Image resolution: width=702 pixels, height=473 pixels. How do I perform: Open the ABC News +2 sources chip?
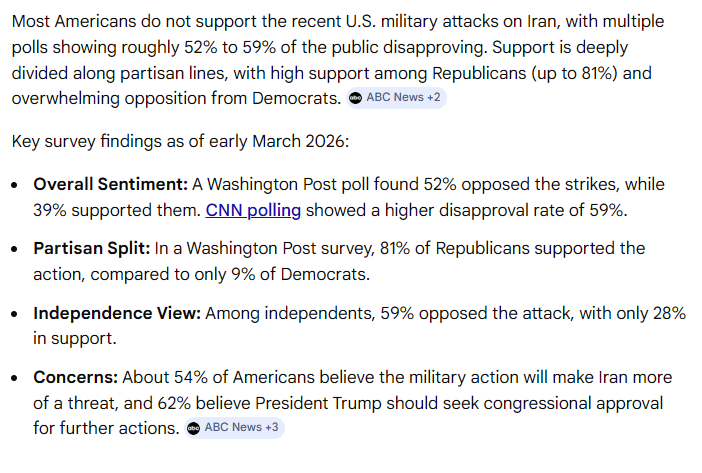pos(396,98)
